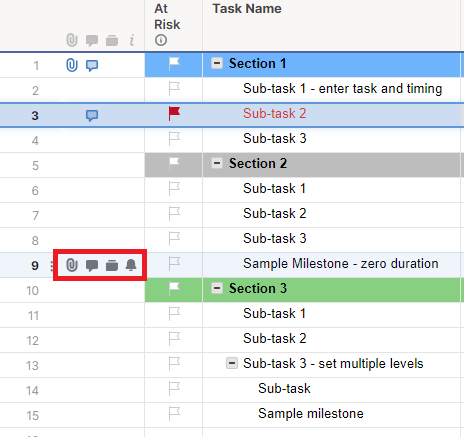Collapse Section 1

click(217, 63)
